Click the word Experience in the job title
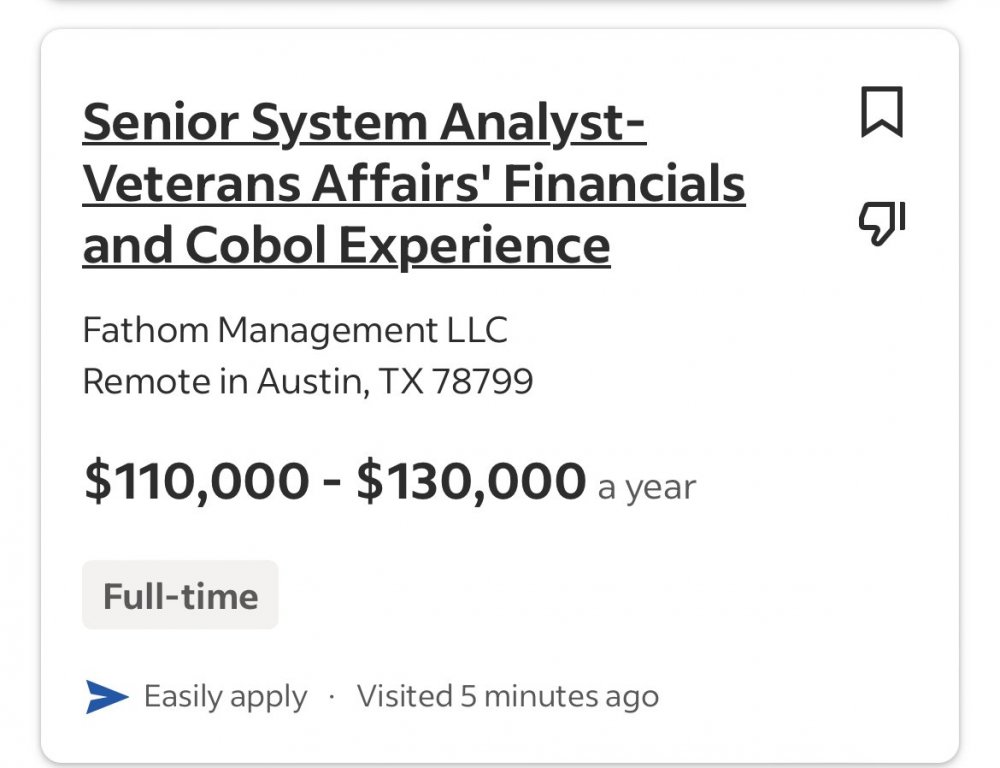This screenshot has width=1000, height=768. (473, 245)
